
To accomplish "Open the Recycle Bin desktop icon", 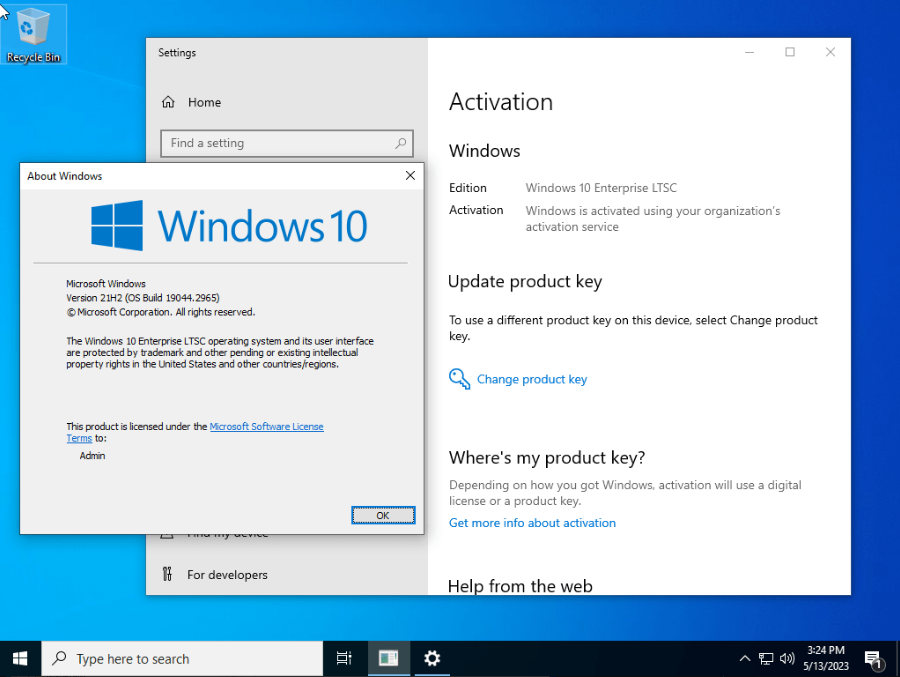I will (33, 34).
